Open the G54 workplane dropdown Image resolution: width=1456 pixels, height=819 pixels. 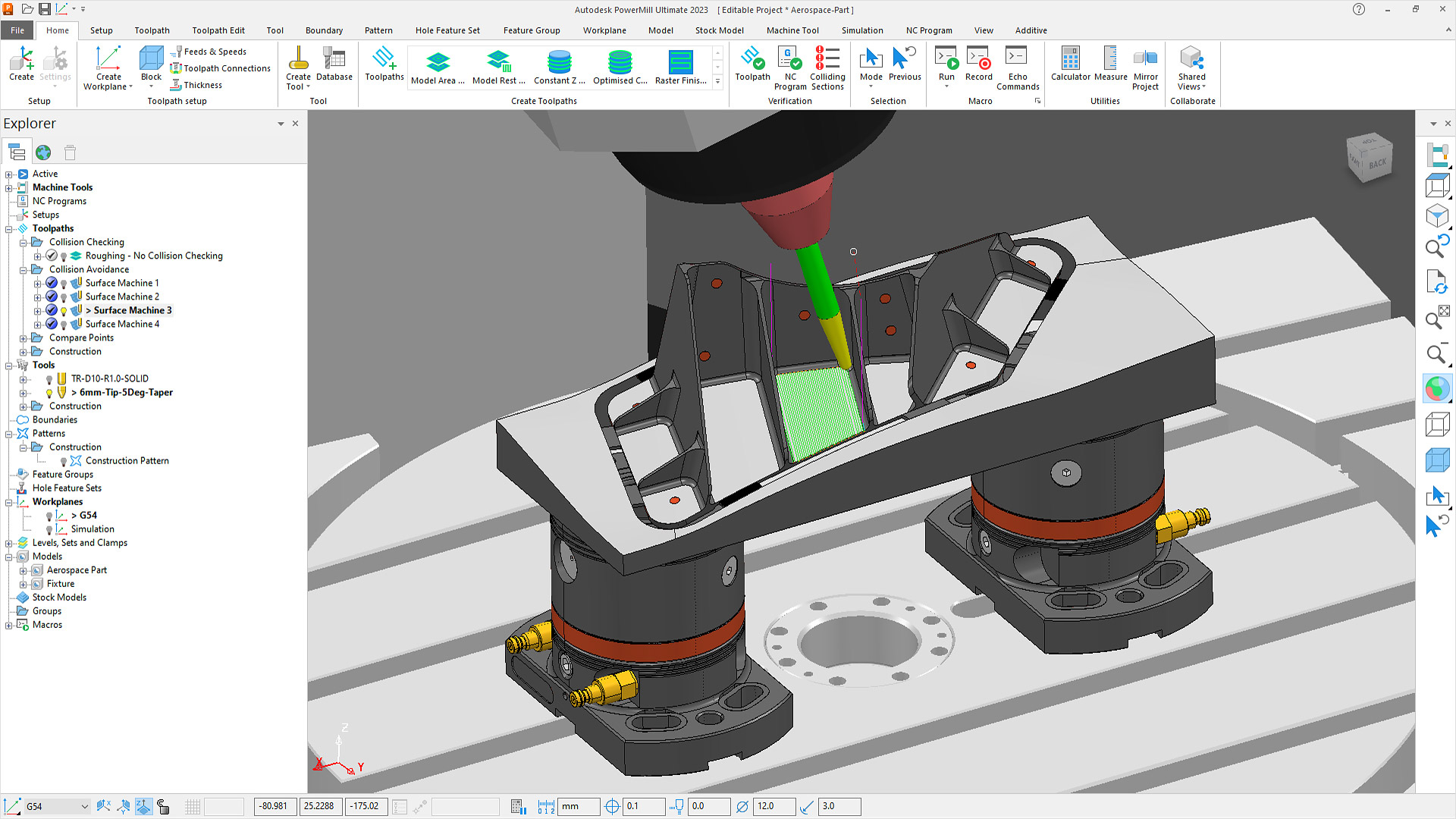[85, 806]
